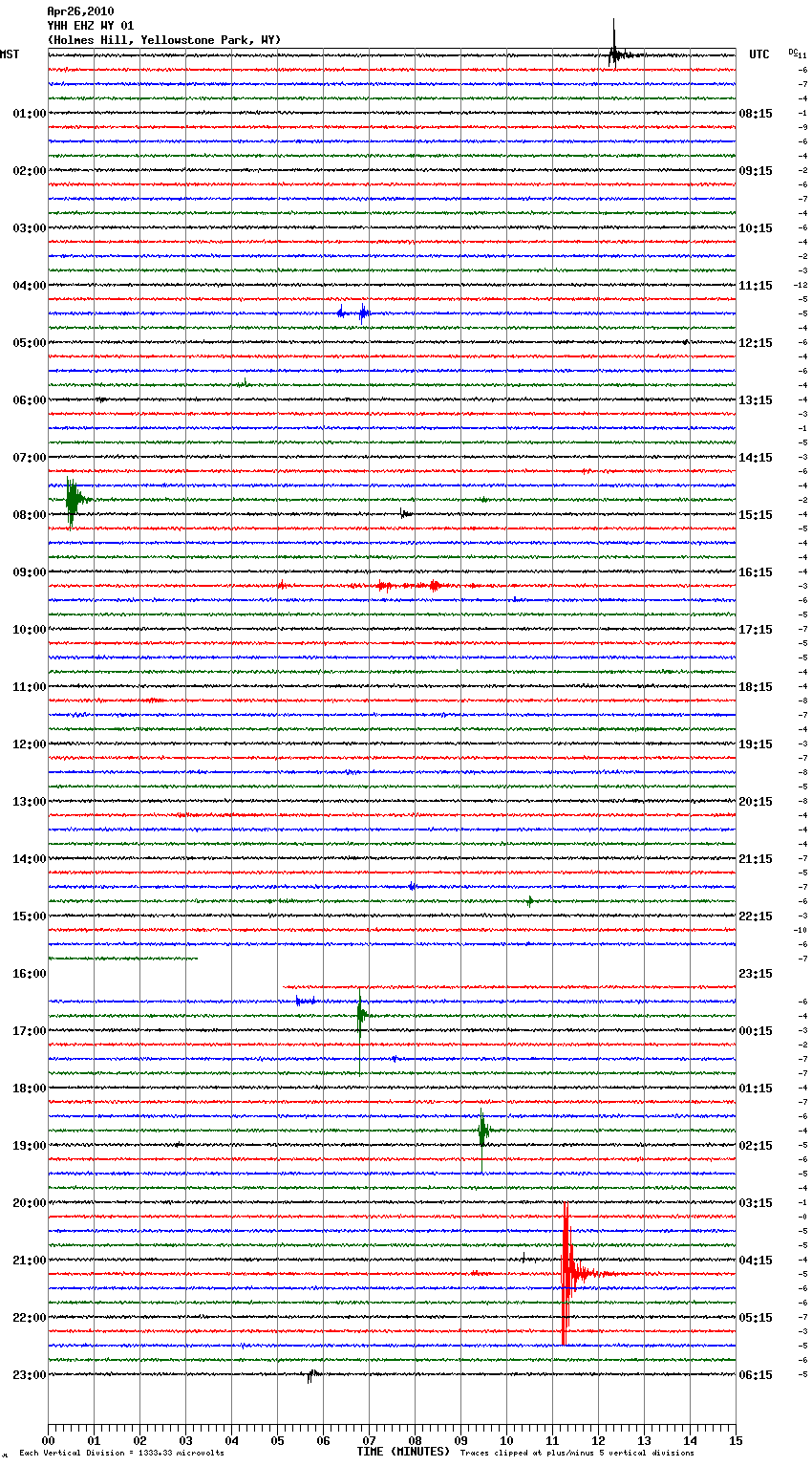Click the vertical division 1333.33 microvolts note
812x1466 pixels.
coord(121,1454)
